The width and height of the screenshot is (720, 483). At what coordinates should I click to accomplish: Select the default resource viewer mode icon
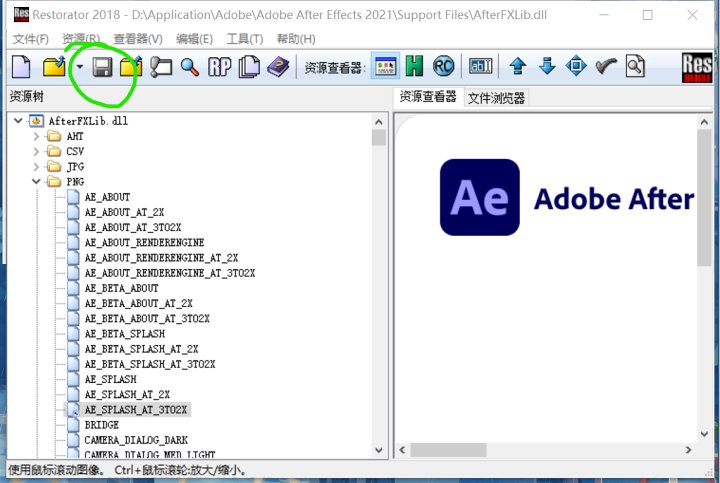pos(385,66)
